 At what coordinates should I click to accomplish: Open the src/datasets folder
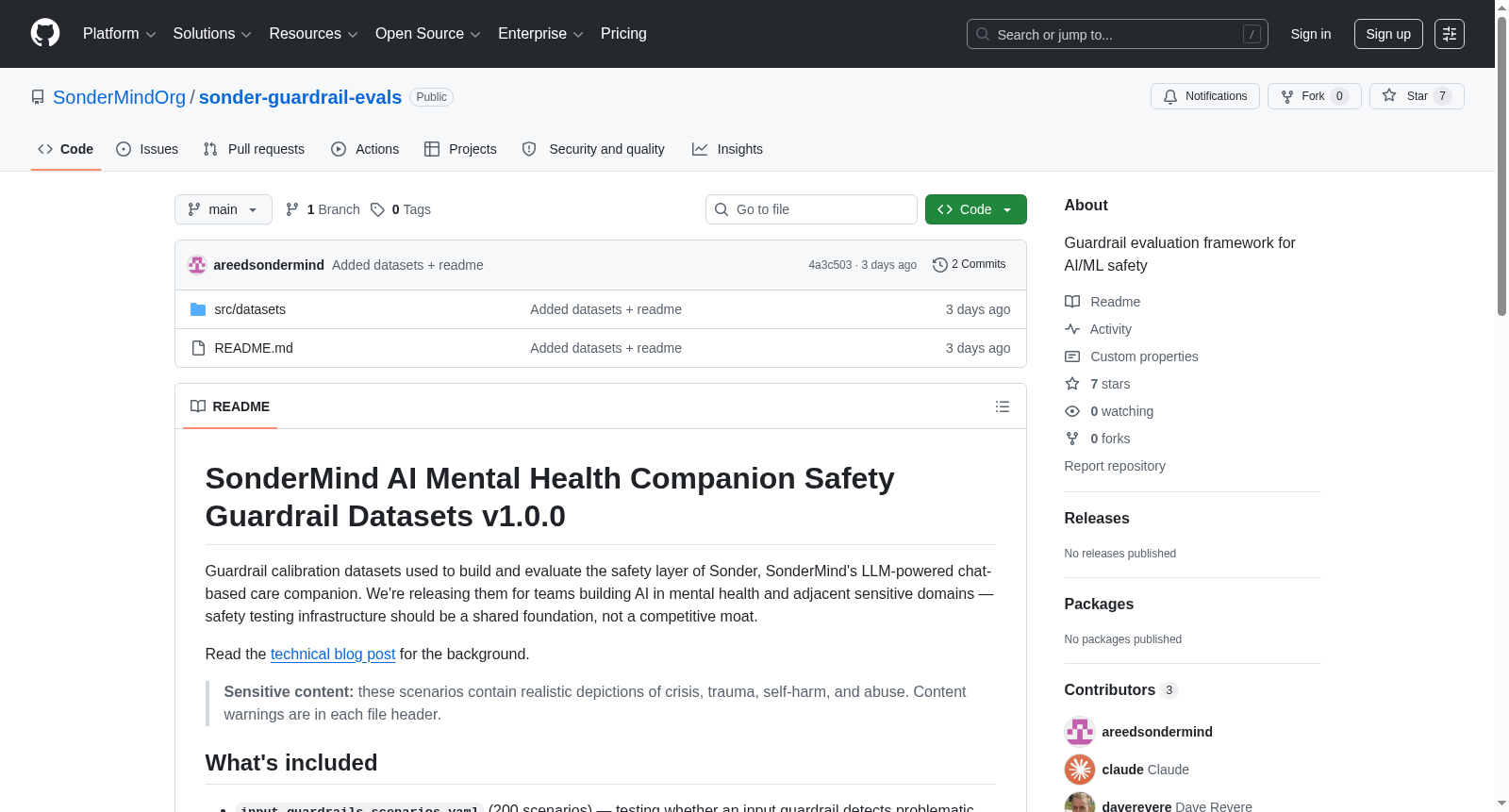coord(250,309)
